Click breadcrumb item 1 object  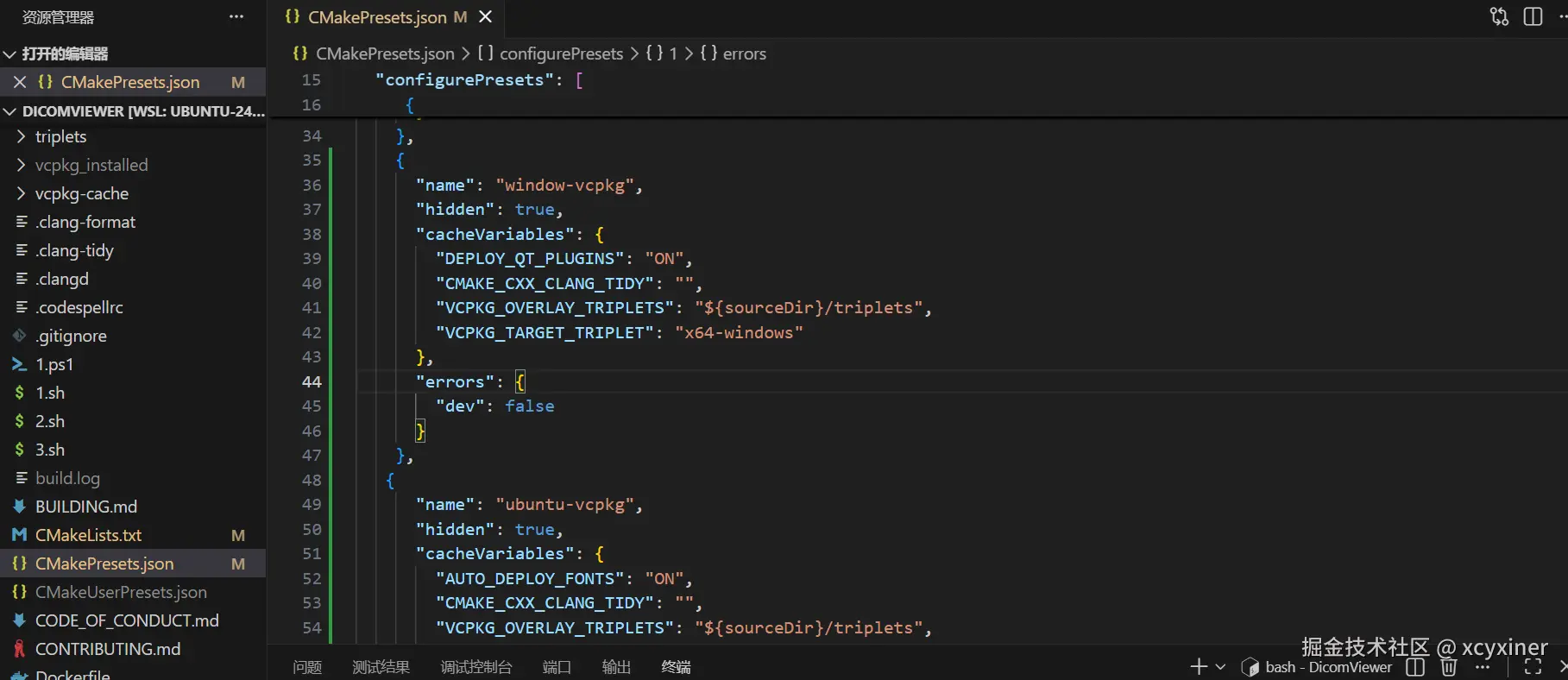point(662,54)
